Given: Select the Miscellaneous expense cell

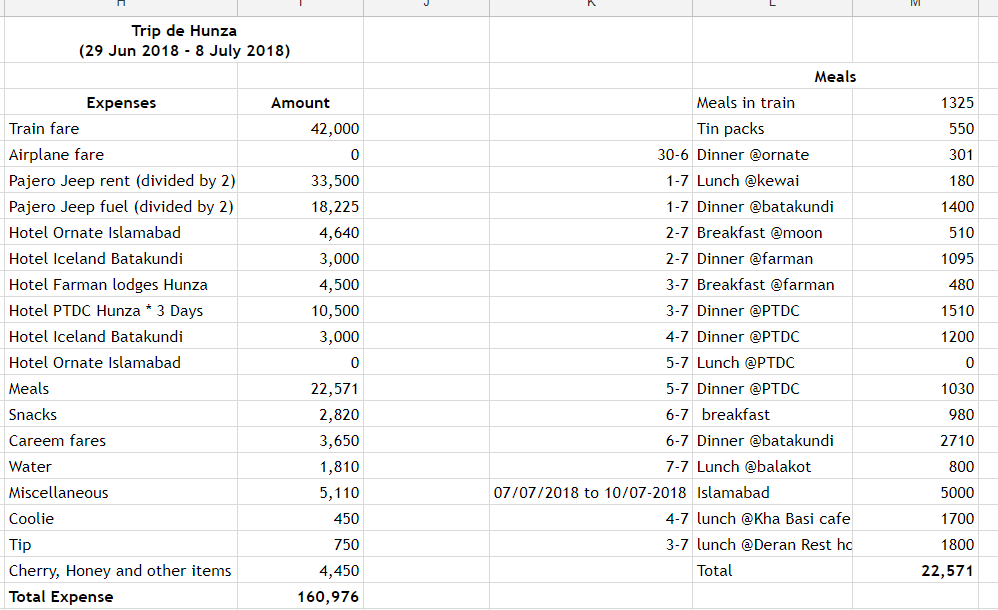Looking at the screenshot, I should point(121,493).
